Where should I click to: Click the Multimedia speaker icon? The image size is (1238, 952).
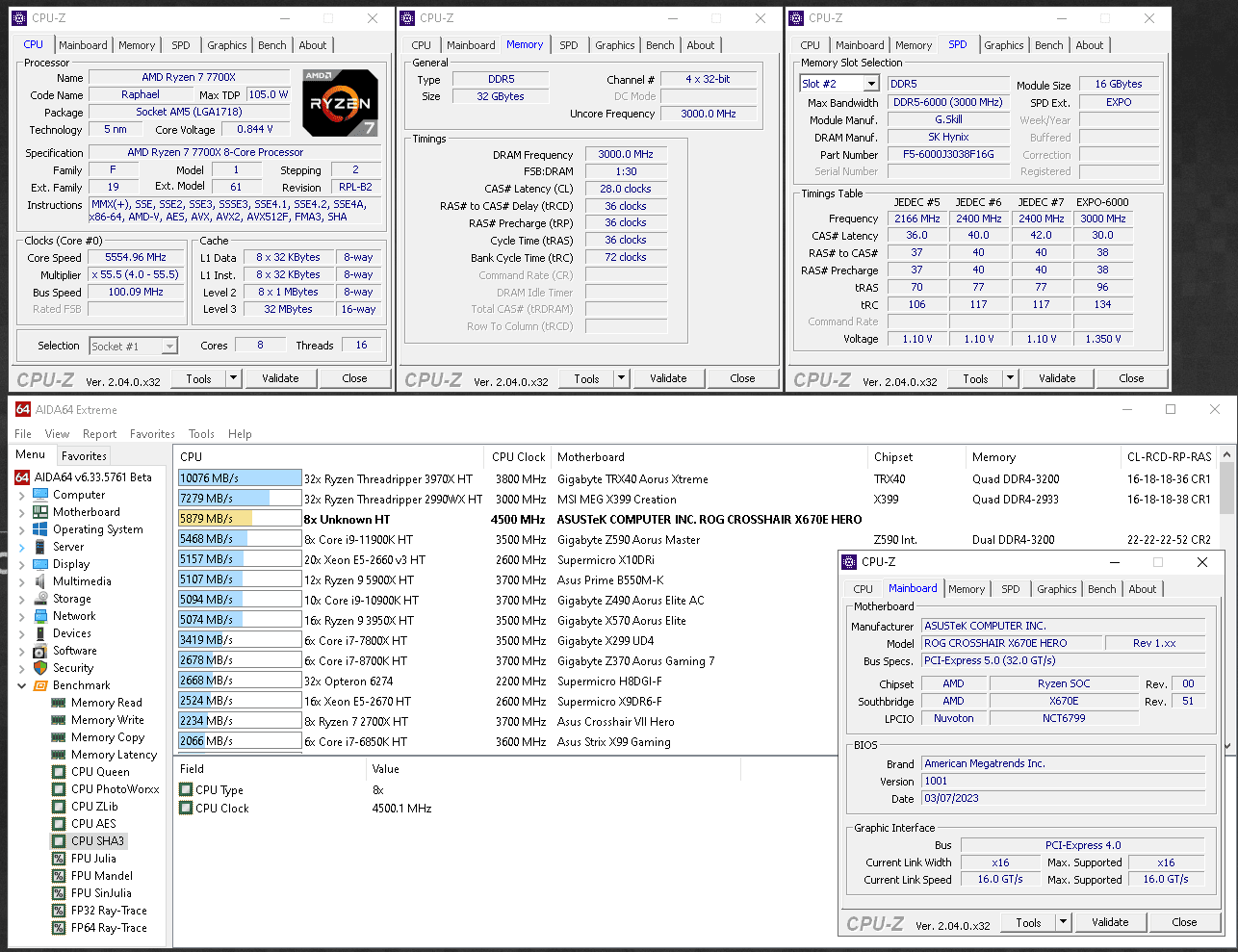point(40,581)
